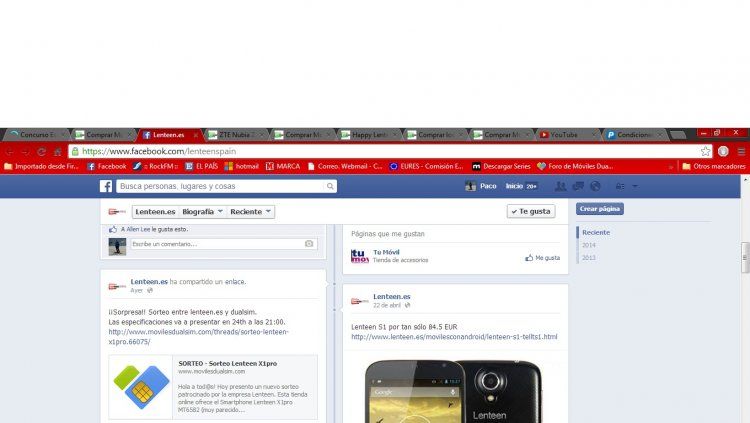Viewport: 750px width, 423px height.
Task: Close the Lenteen.es browser tab
Action: coord(196,135)
